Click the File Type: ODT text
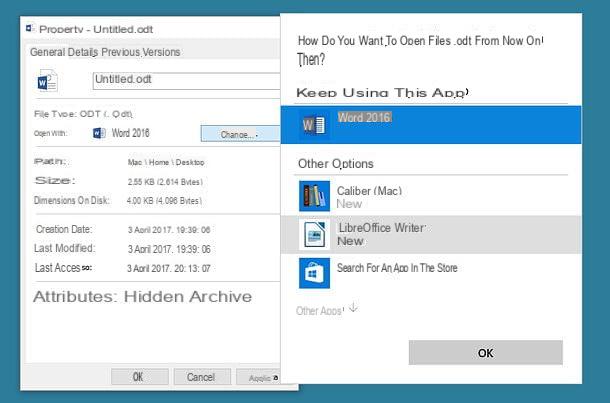 (83, 114)
